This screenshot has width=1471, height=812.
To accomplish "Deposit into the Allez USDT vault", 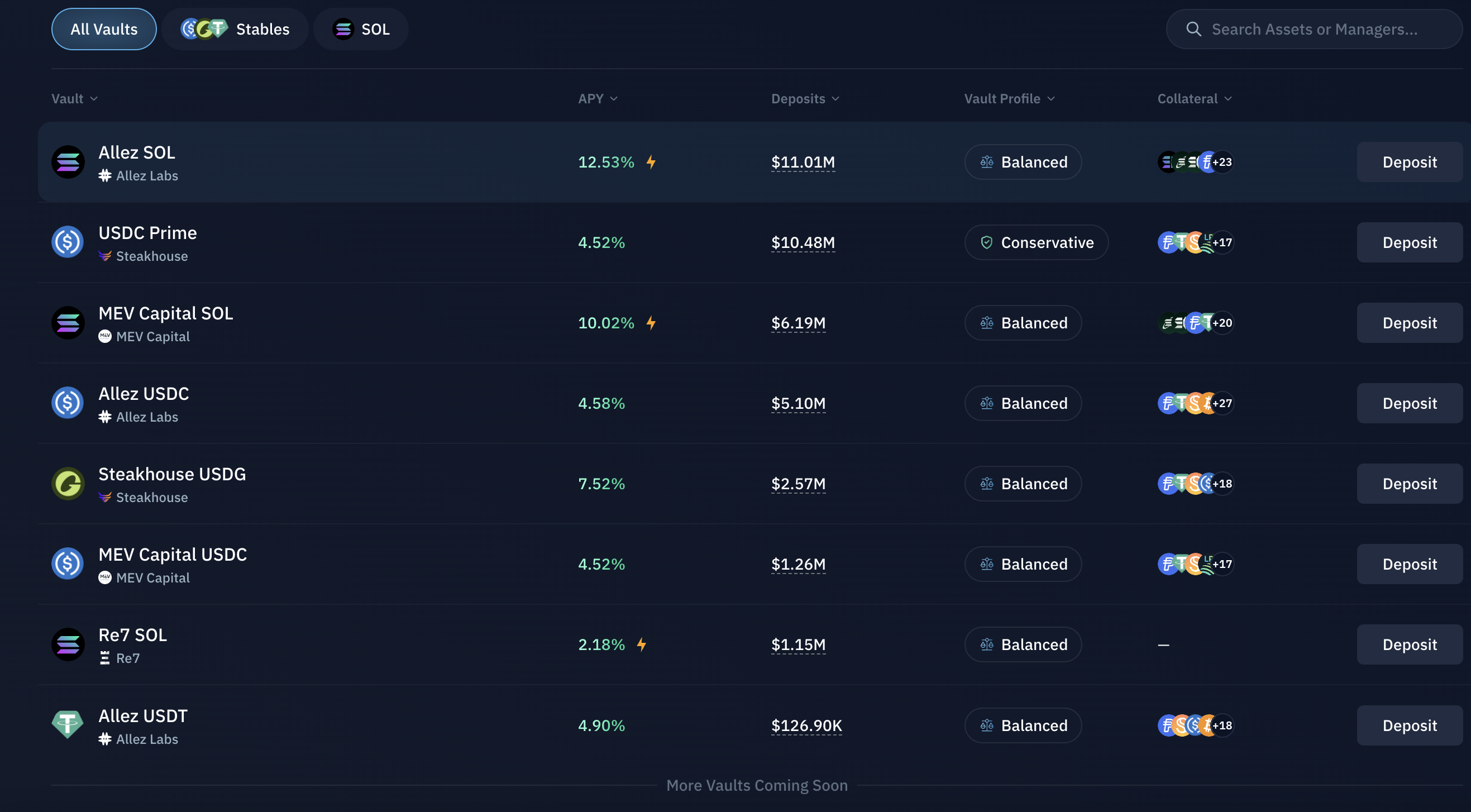I will click(1410, 725).
